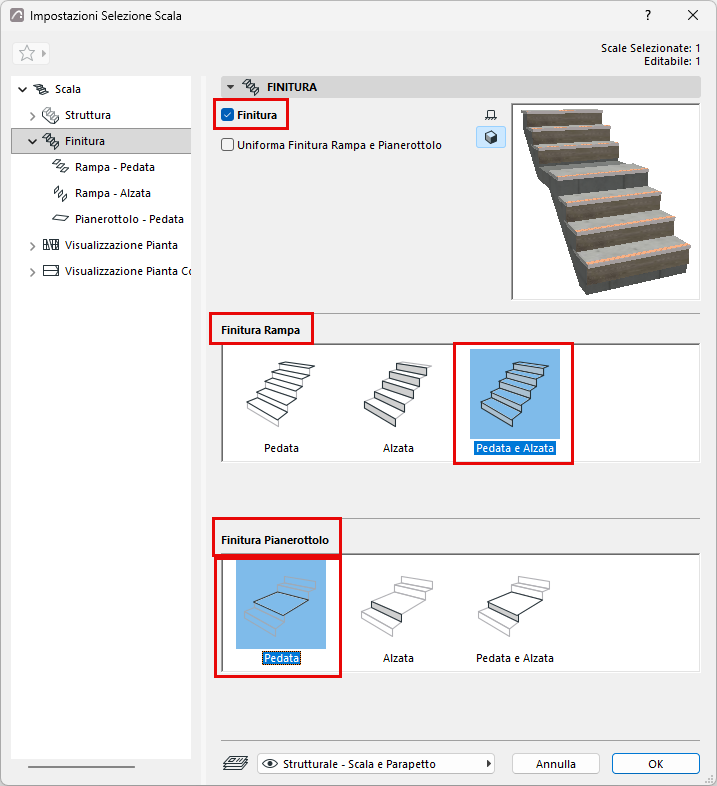Choose Pedata under Finitura Rampa

[281, 402]
